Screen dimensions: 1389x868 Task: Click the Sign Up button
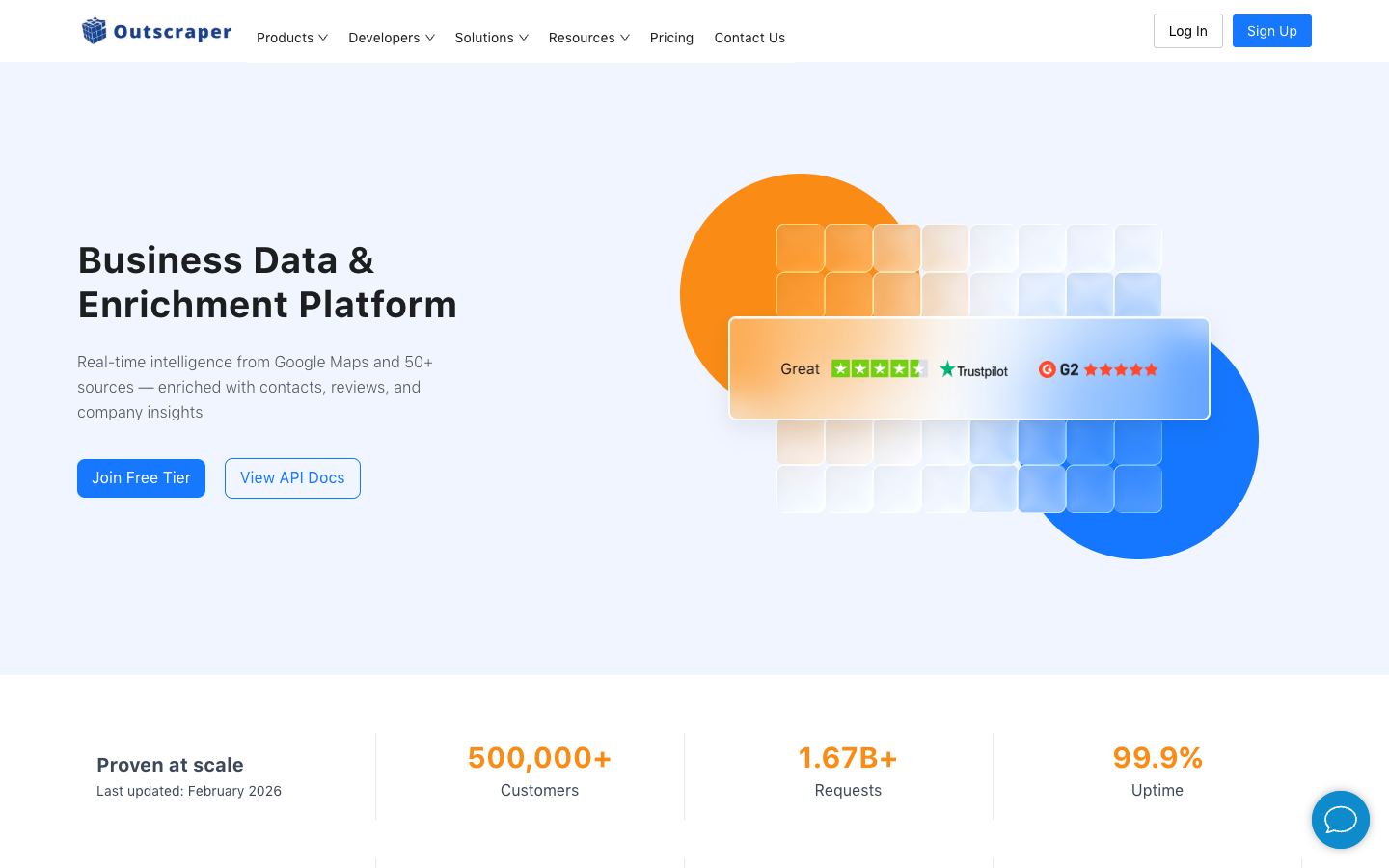[1272, 31]
